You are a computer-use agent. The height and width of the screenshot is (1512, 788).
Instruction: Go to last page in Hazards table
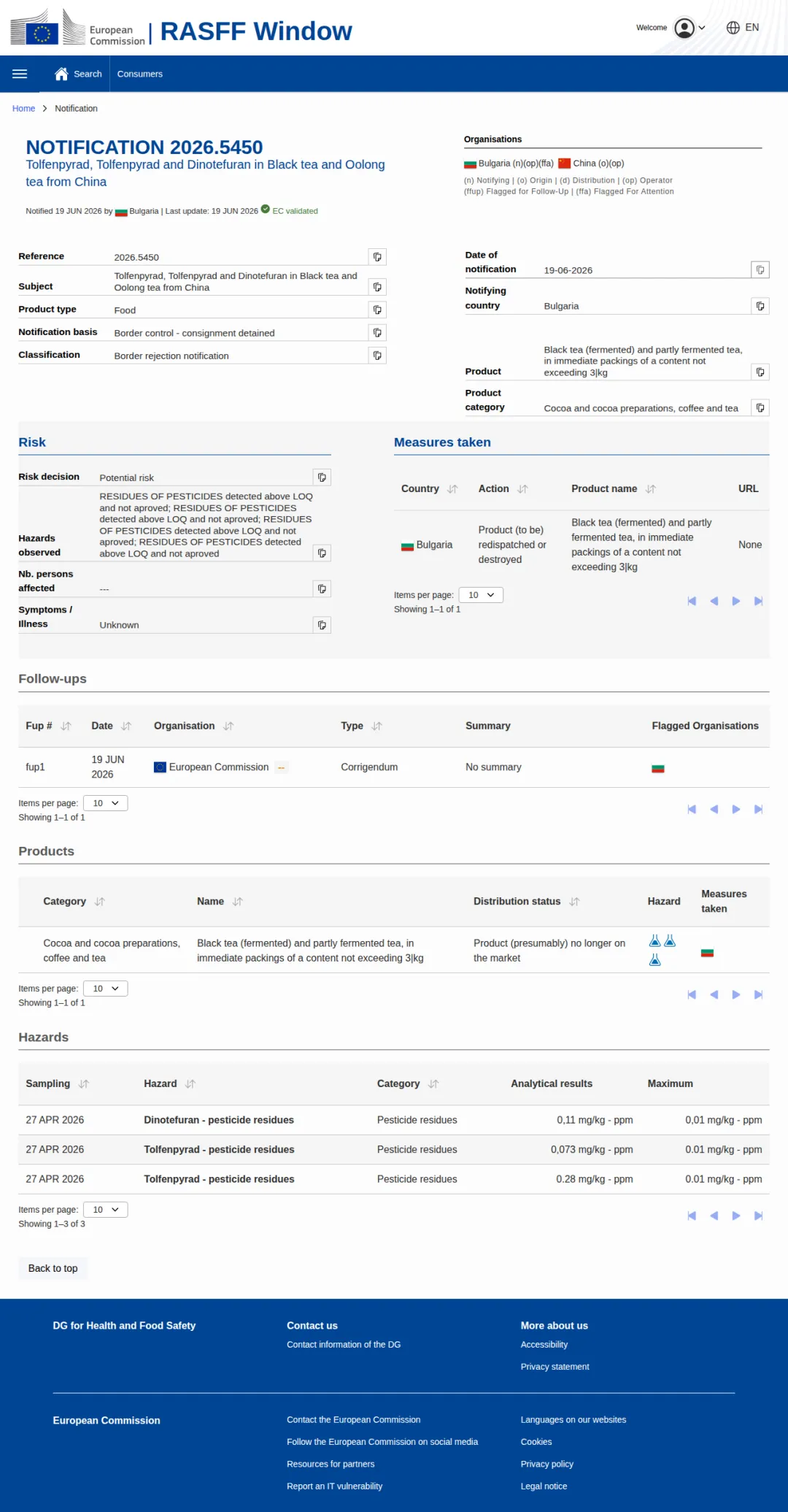(758, 1216)
